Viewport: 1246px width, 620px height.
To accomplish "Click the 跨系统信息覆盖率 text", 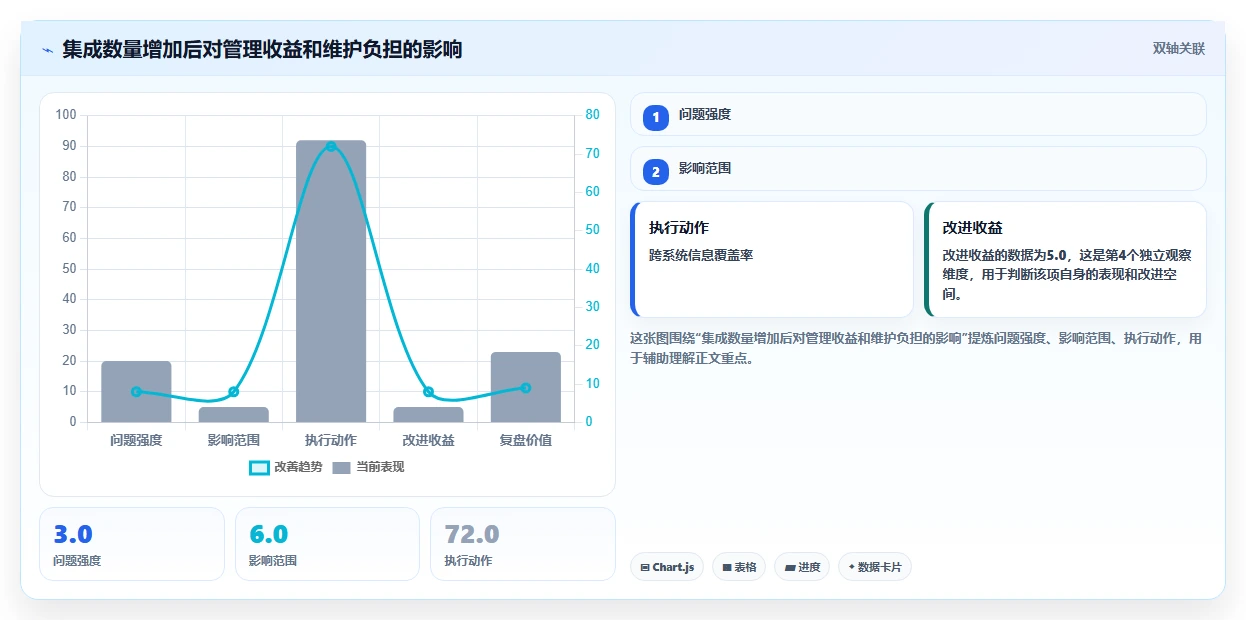I will click(x=701, y=255).
